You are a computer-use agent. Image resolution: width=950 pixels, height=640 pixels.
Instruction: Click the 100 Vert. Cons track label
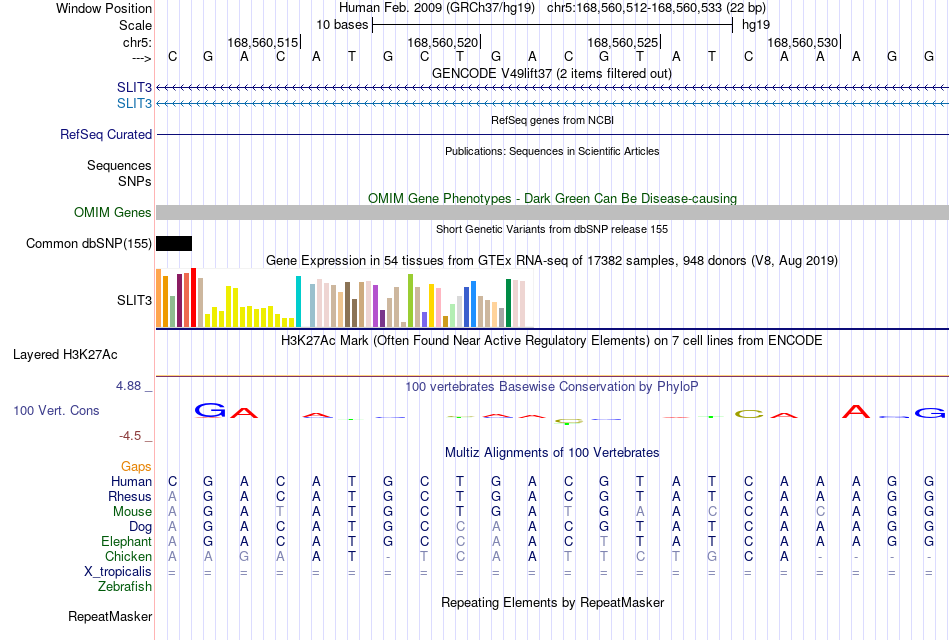[x=56, y=410]
